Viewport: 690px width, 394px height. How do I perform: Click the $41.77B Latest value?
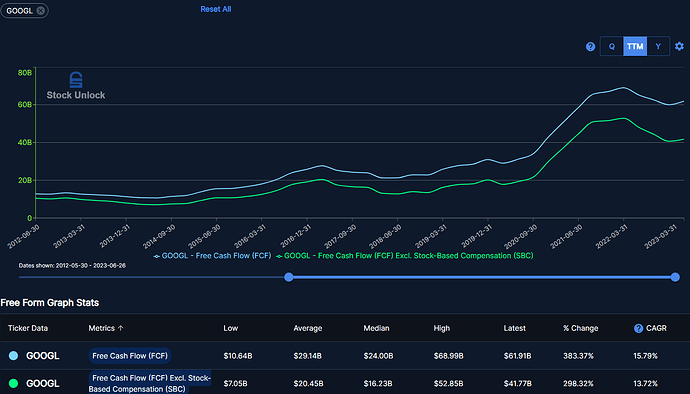(x=517, y=383)
